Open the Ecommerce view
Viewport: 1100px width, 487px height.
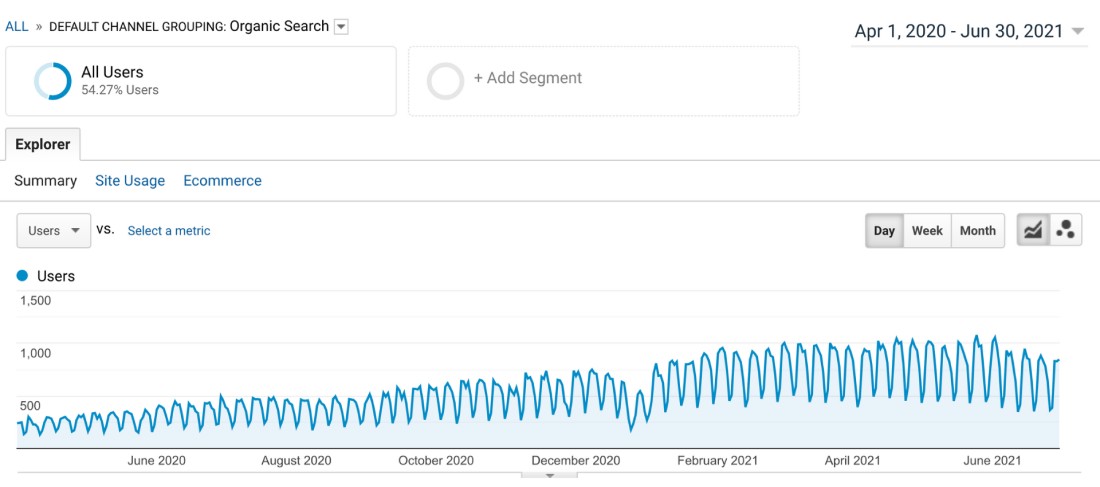pos(222,181)
